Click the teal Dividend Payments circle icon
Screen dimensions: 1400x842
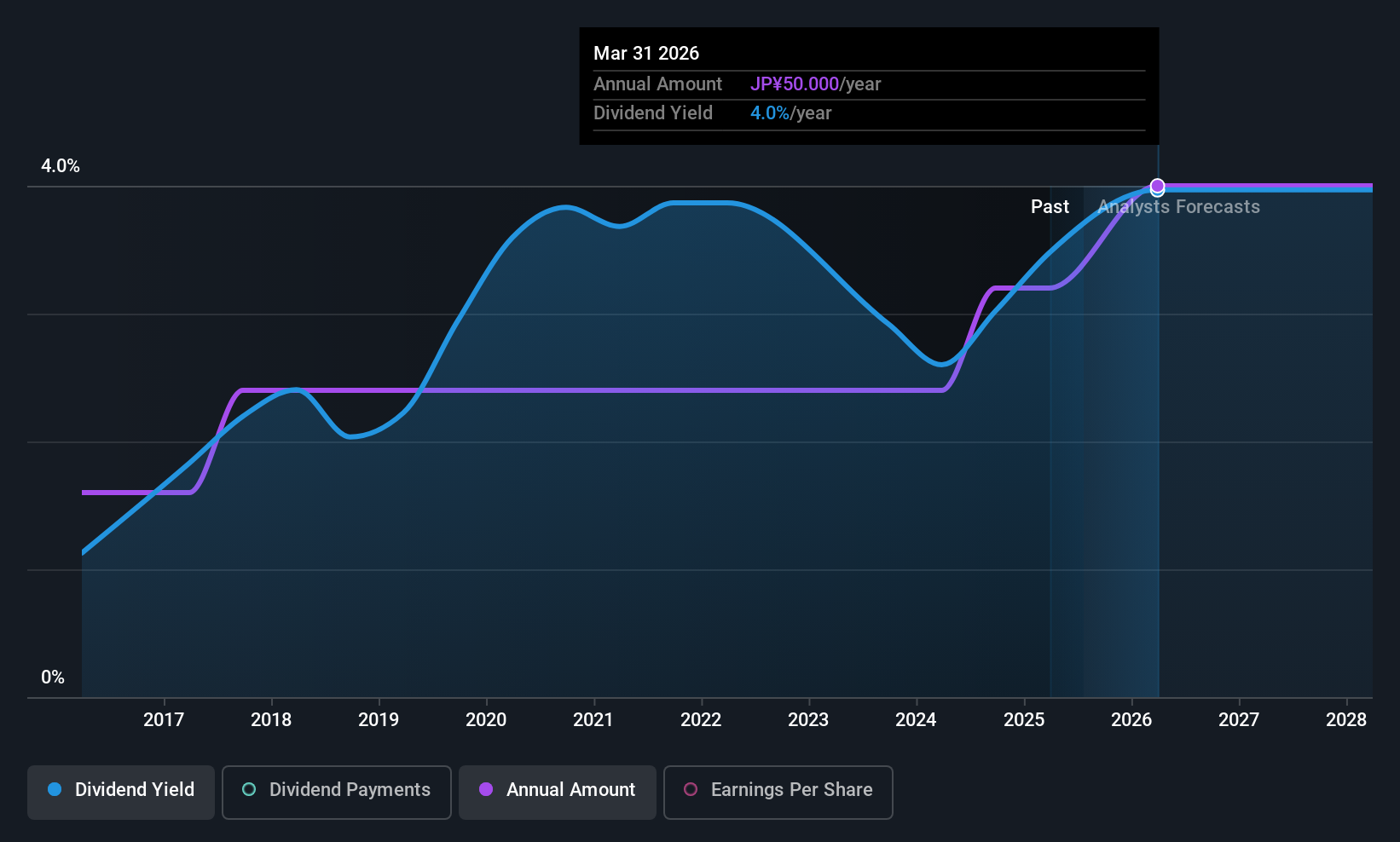tap(249, 789)
